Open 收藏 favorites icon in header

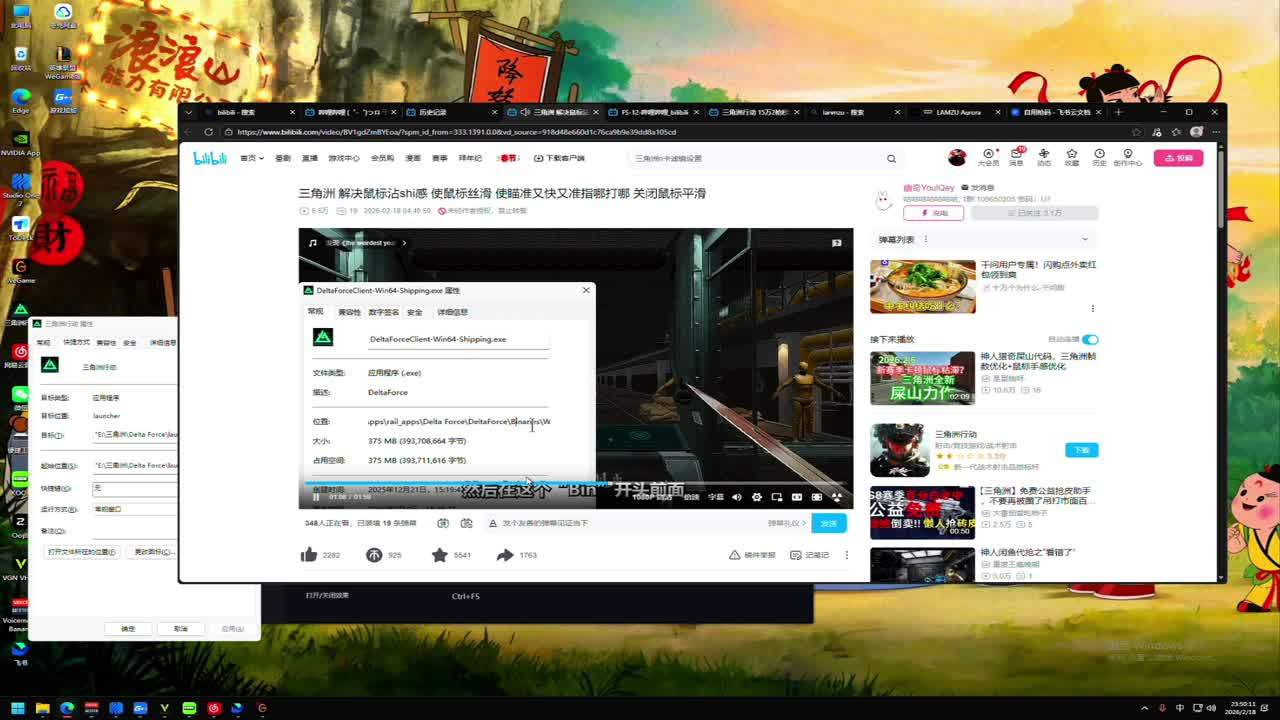[1072, 157]
